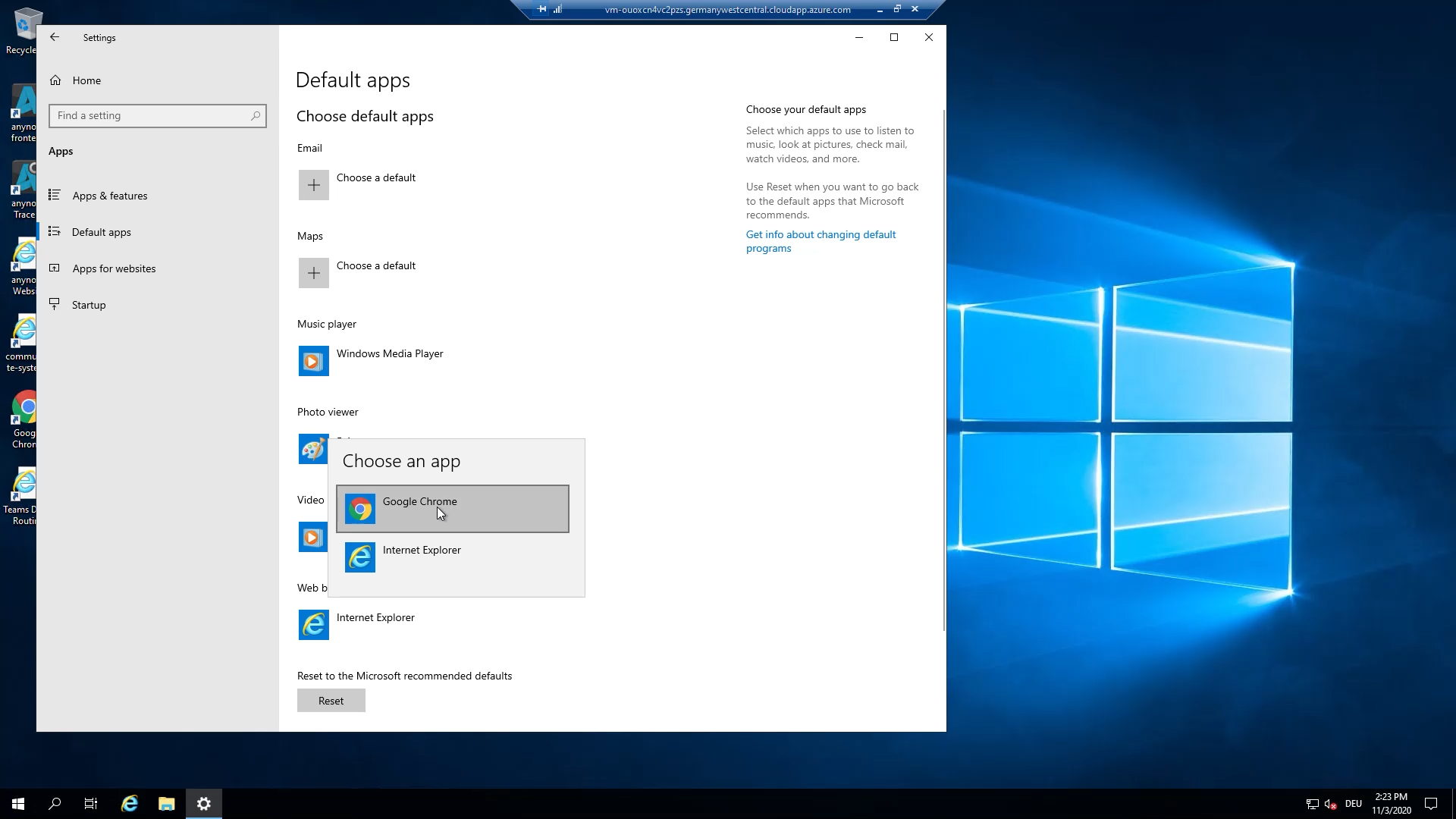Click the muted volume tray icon
Screen dimensions: 1456x819
[1330, 804]
